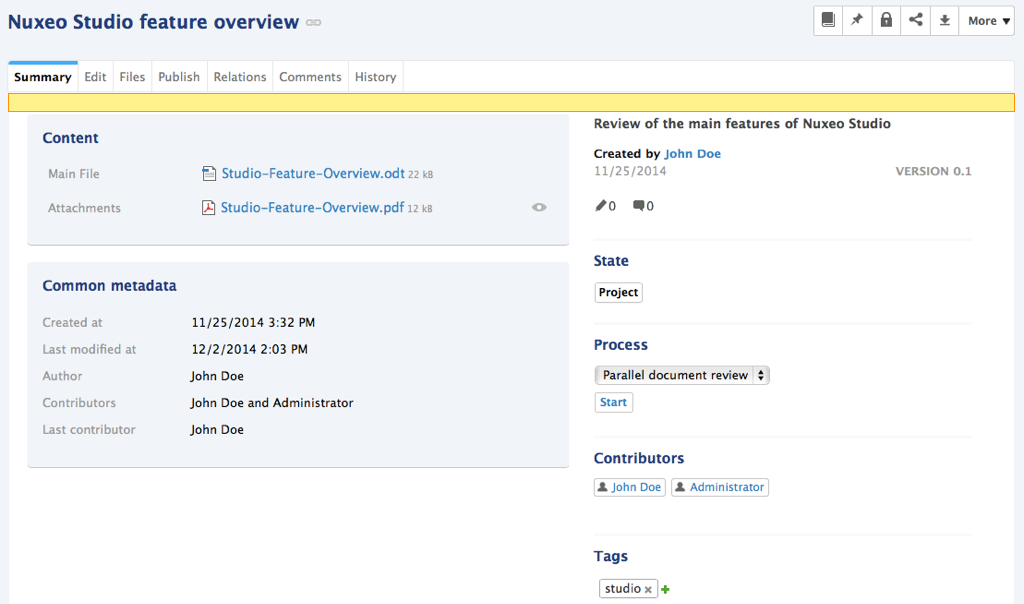
Task: Click the pencil edits count icon
Action: [x=601, y=206]
